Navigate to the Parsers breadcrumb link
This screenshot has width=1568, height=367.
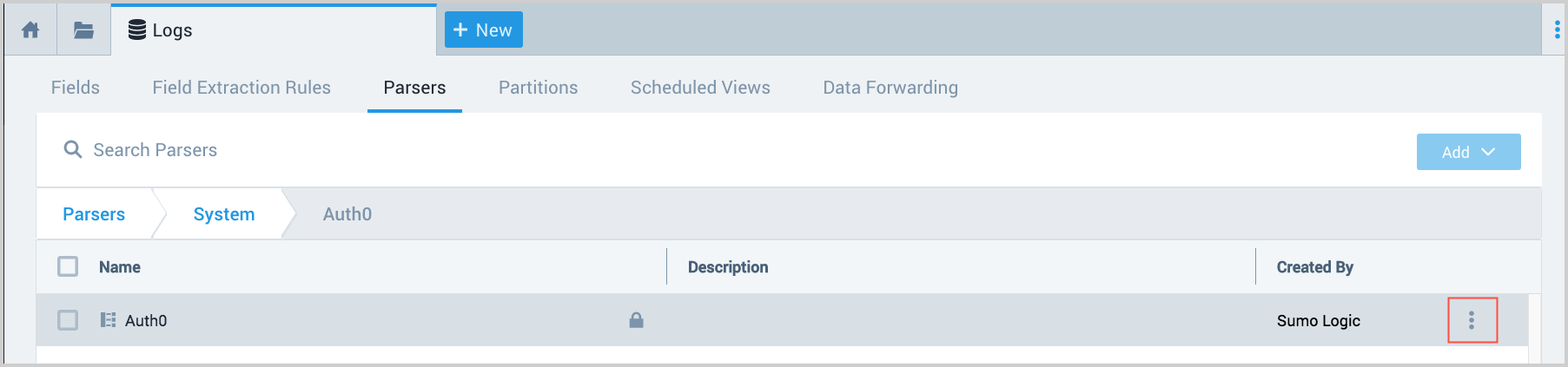(x=94, y=214)
